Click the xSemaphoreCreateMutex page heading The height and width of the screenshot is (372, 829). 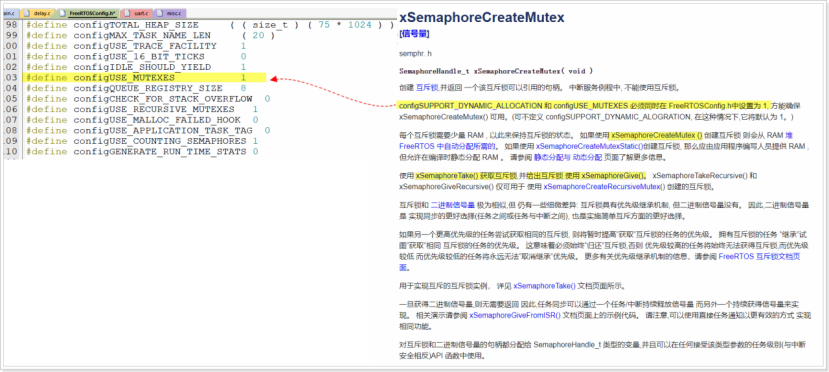482,17
